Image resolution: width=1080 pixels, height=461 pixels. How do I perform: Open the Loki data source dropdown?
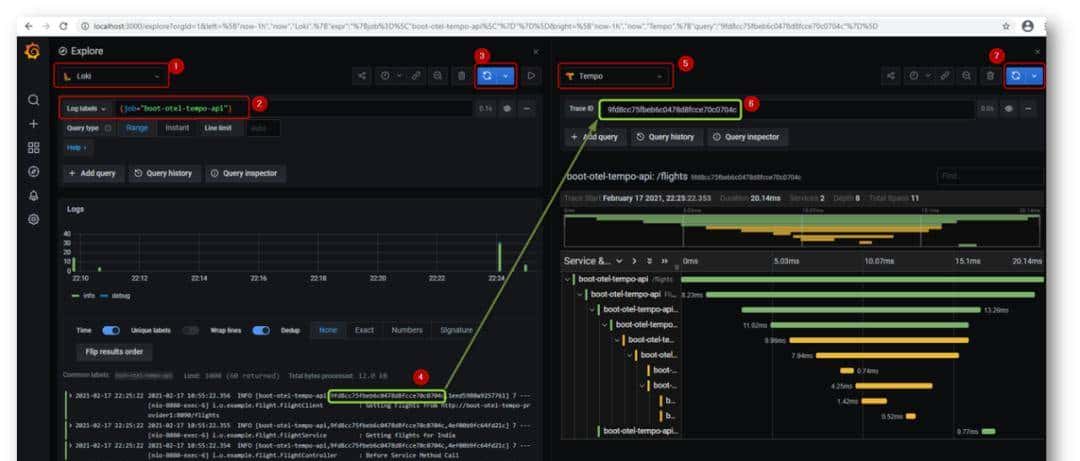111,75
